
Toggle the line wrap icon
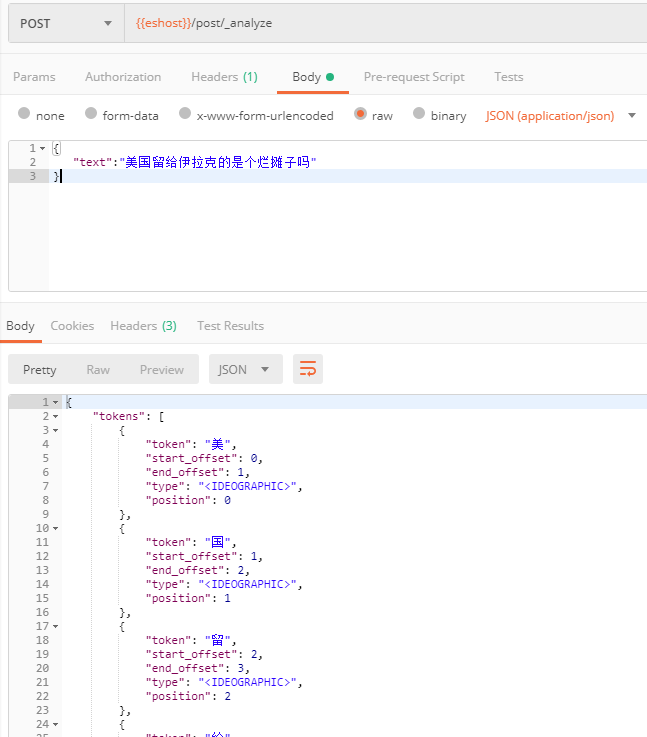[x=308, y=369]
